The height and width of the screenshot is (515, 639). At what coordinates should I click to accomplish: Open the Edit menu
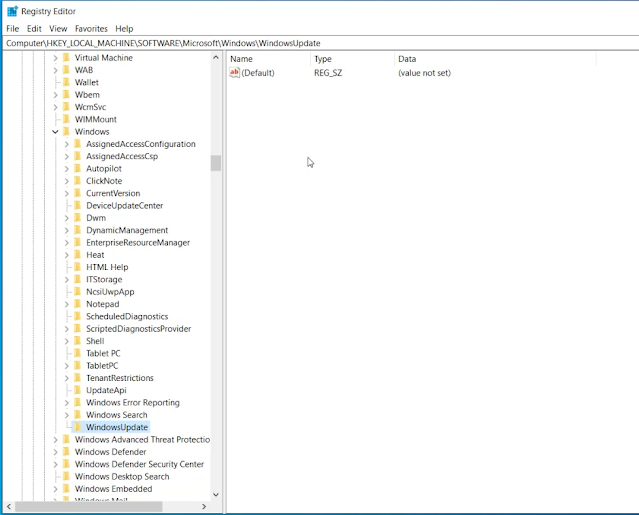[34, 29]
